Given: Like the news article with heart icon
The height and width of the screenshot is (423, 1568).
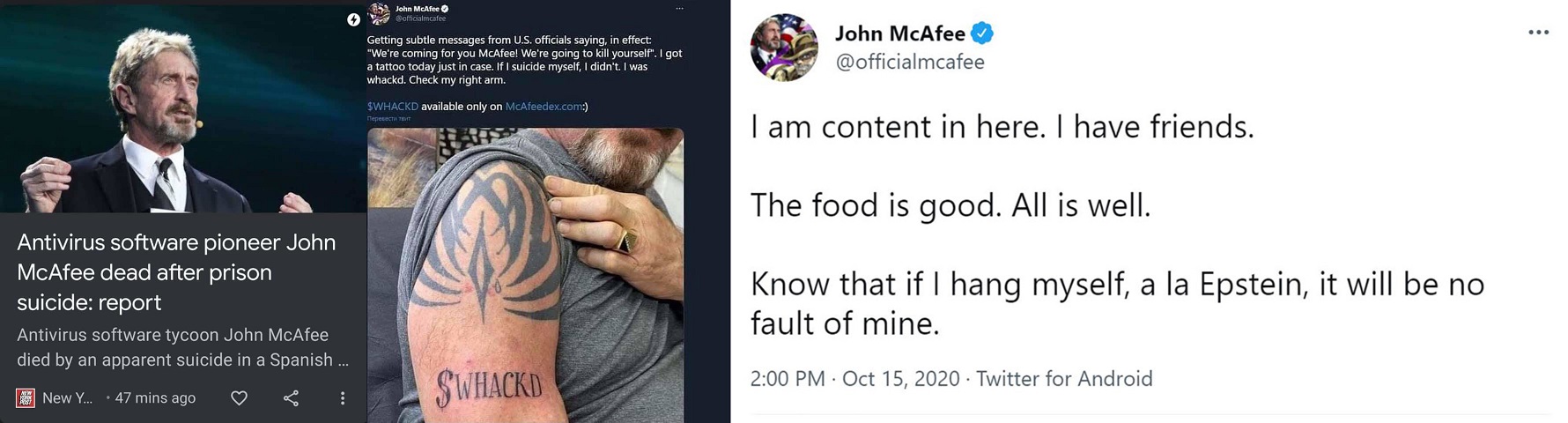Looking at the screenshot, I should [x=239, y=398].
